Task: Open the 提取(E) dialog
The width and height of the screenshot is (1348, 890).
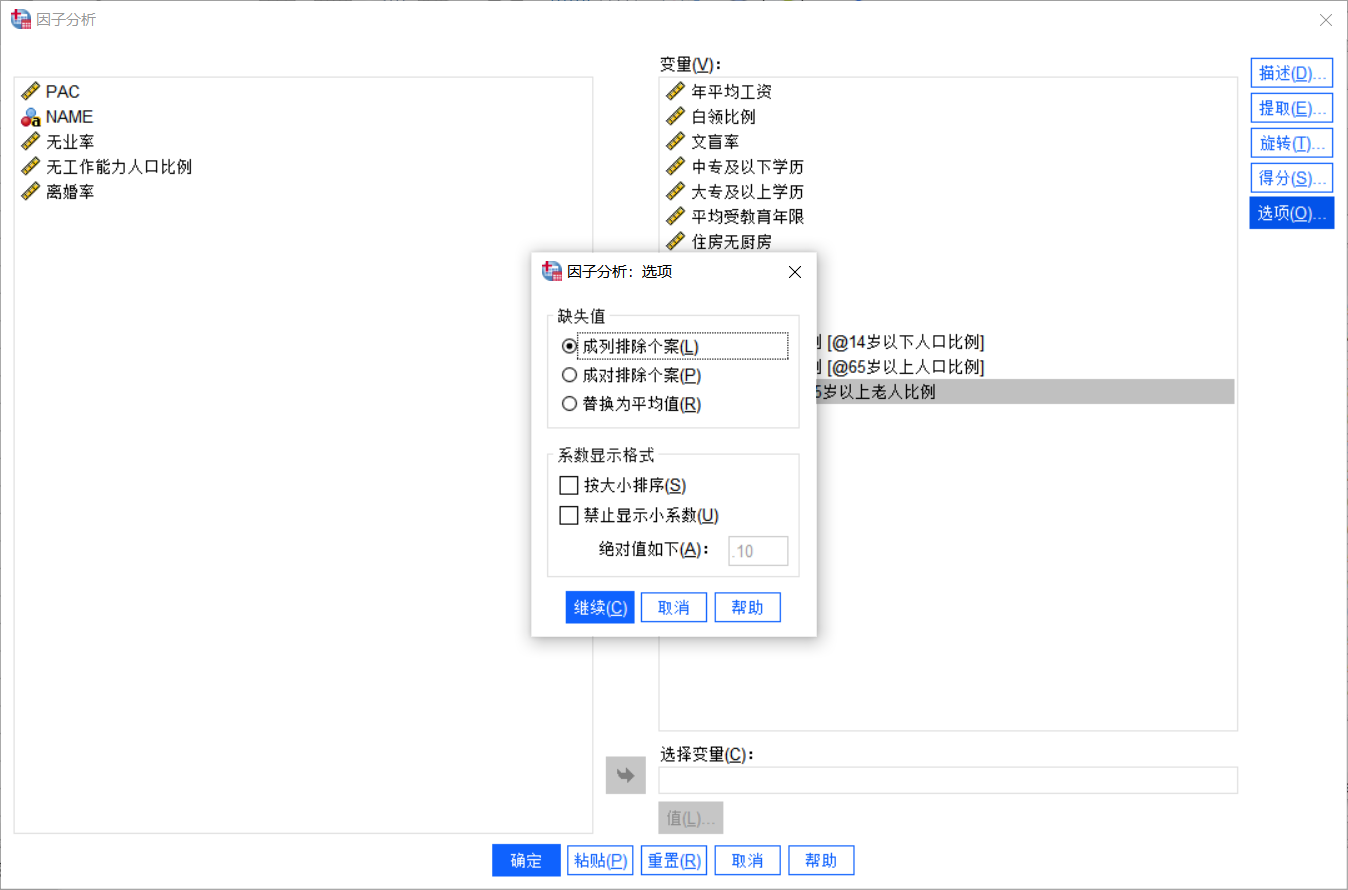Action: coord(1290,107)
